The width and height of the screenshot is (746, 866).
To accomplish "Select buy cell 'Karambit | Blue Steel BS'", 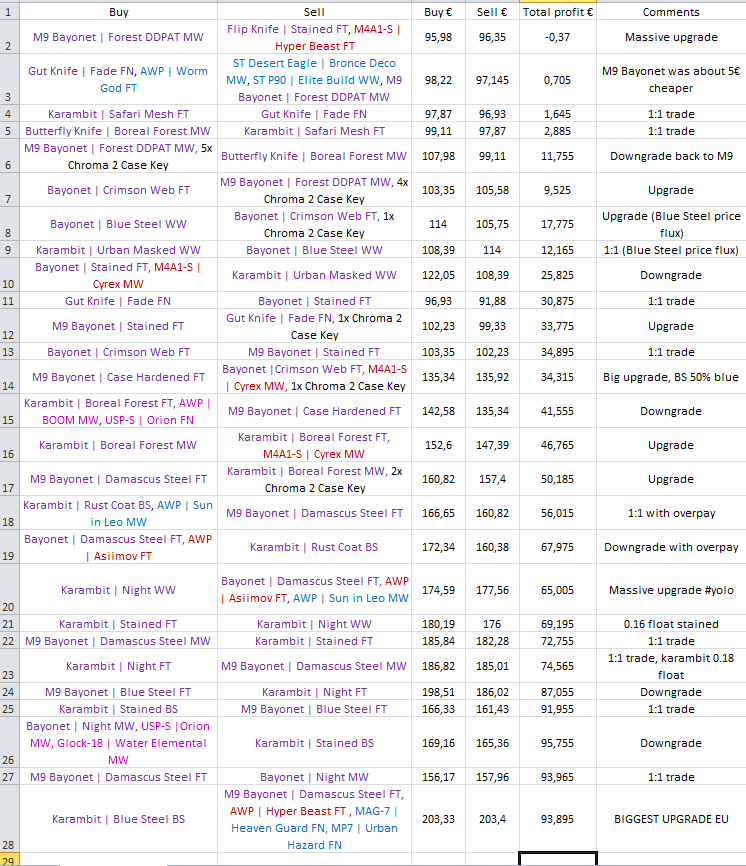I will [x=118, y=819].
